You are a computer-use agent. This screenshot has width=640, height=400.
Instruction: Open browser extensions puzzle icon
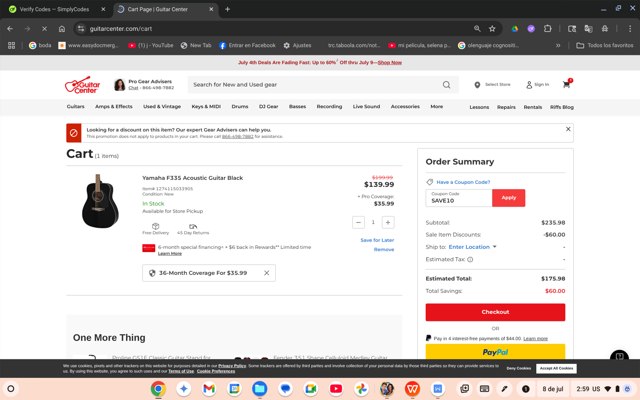pyautogui.click(x=548, y=29)
